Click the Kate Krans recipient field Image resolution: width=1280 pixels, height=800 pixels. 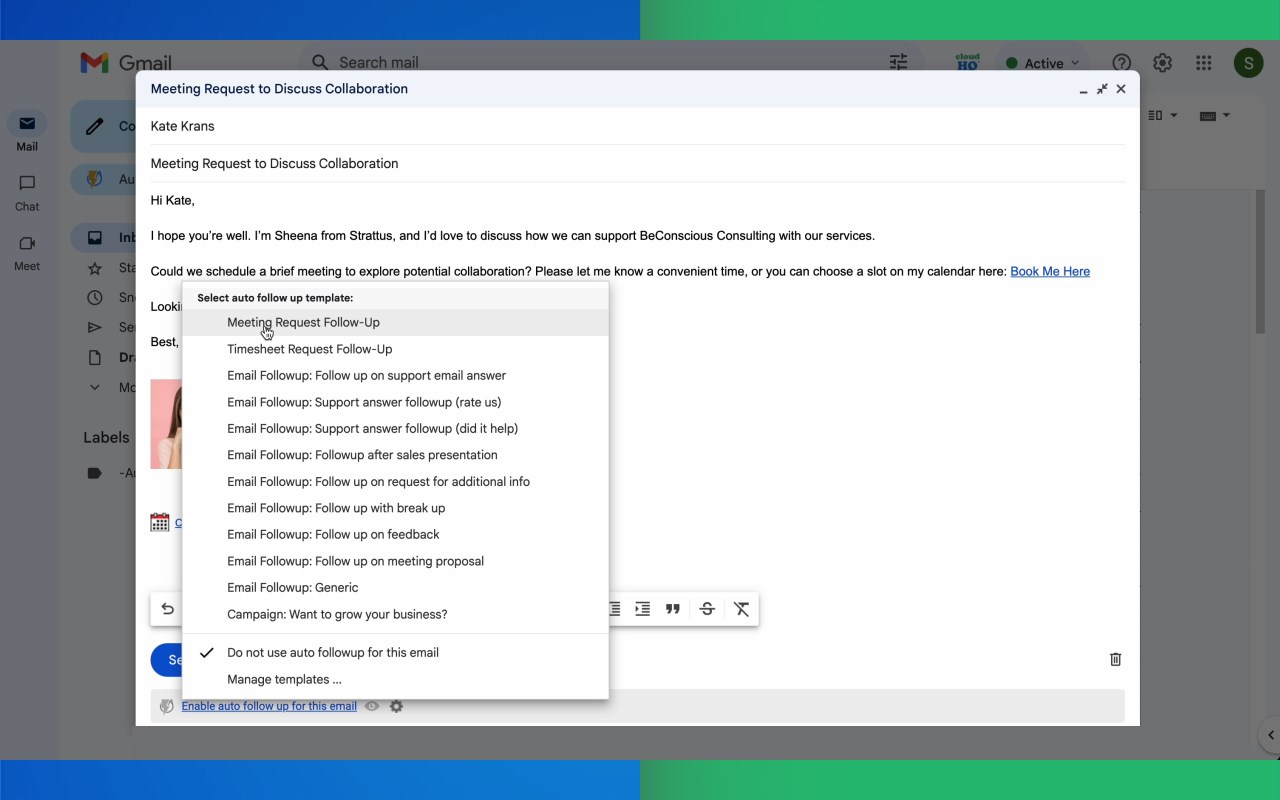tap(638, 126)
